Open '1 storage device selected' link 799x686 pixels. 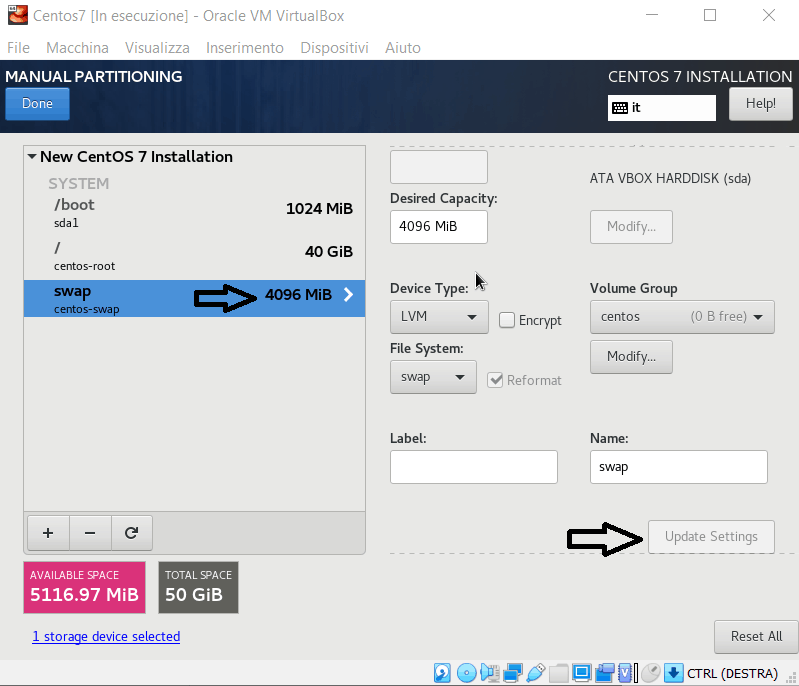(x=106, y=637)
